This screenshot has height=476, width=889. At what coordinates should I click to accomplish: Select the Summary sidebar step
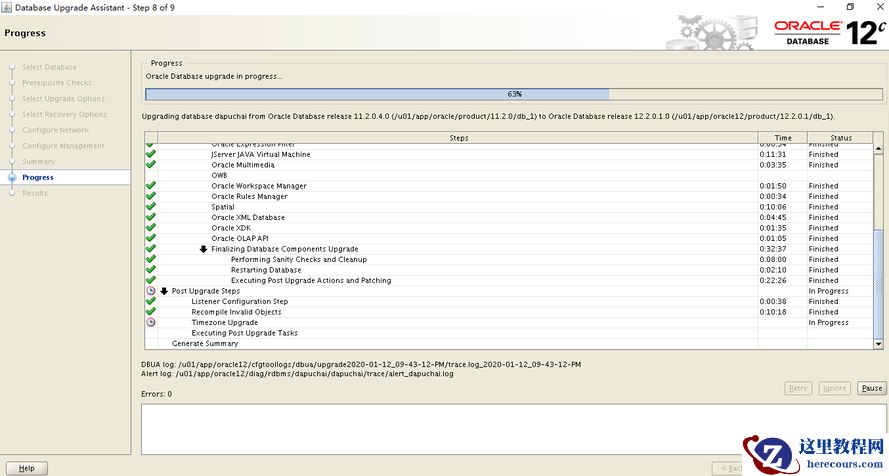38,162
